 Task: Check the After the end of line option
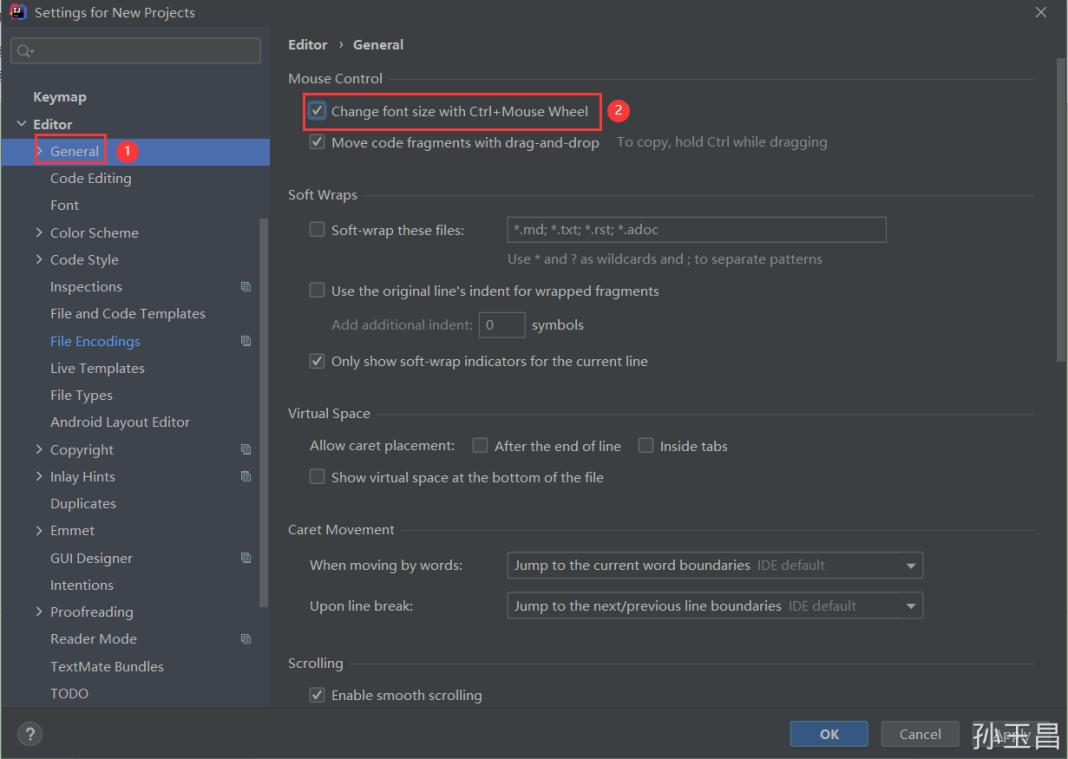[480, 445]
